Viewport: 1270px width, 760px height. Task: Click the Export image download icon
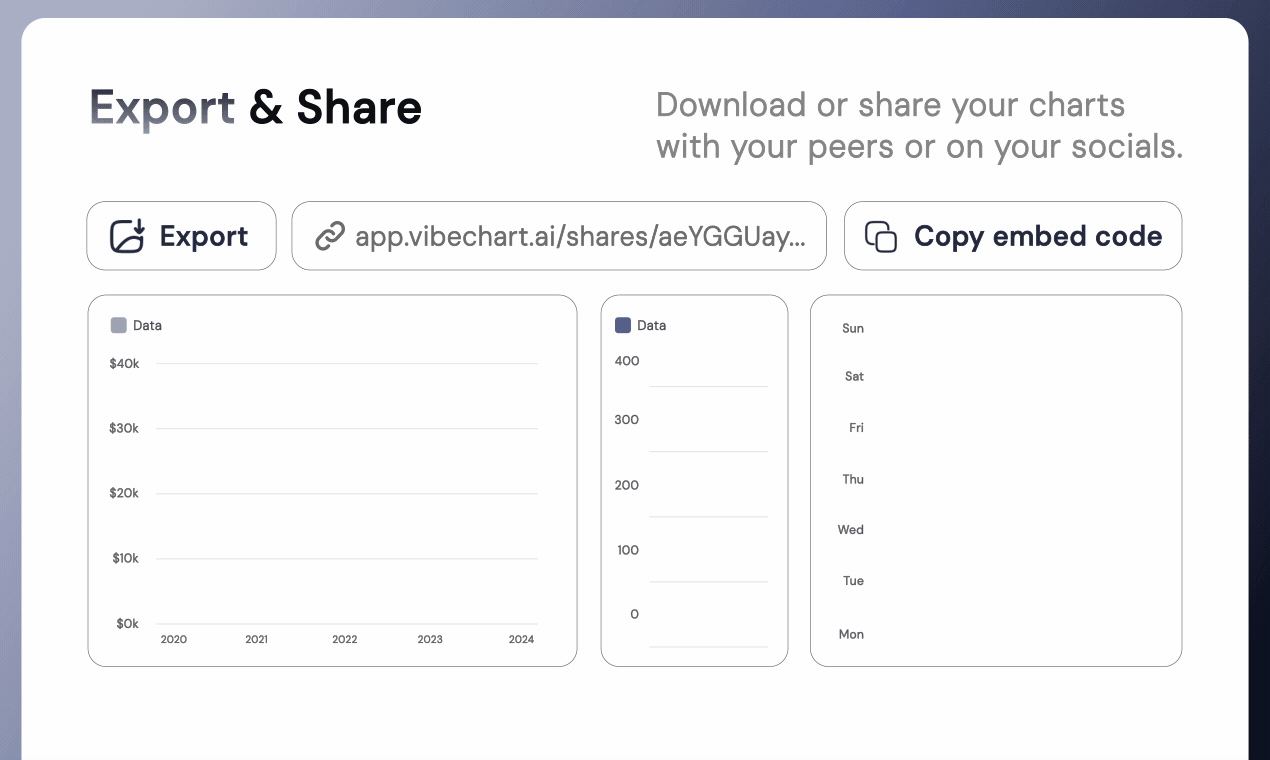click(x=128, y=236)
